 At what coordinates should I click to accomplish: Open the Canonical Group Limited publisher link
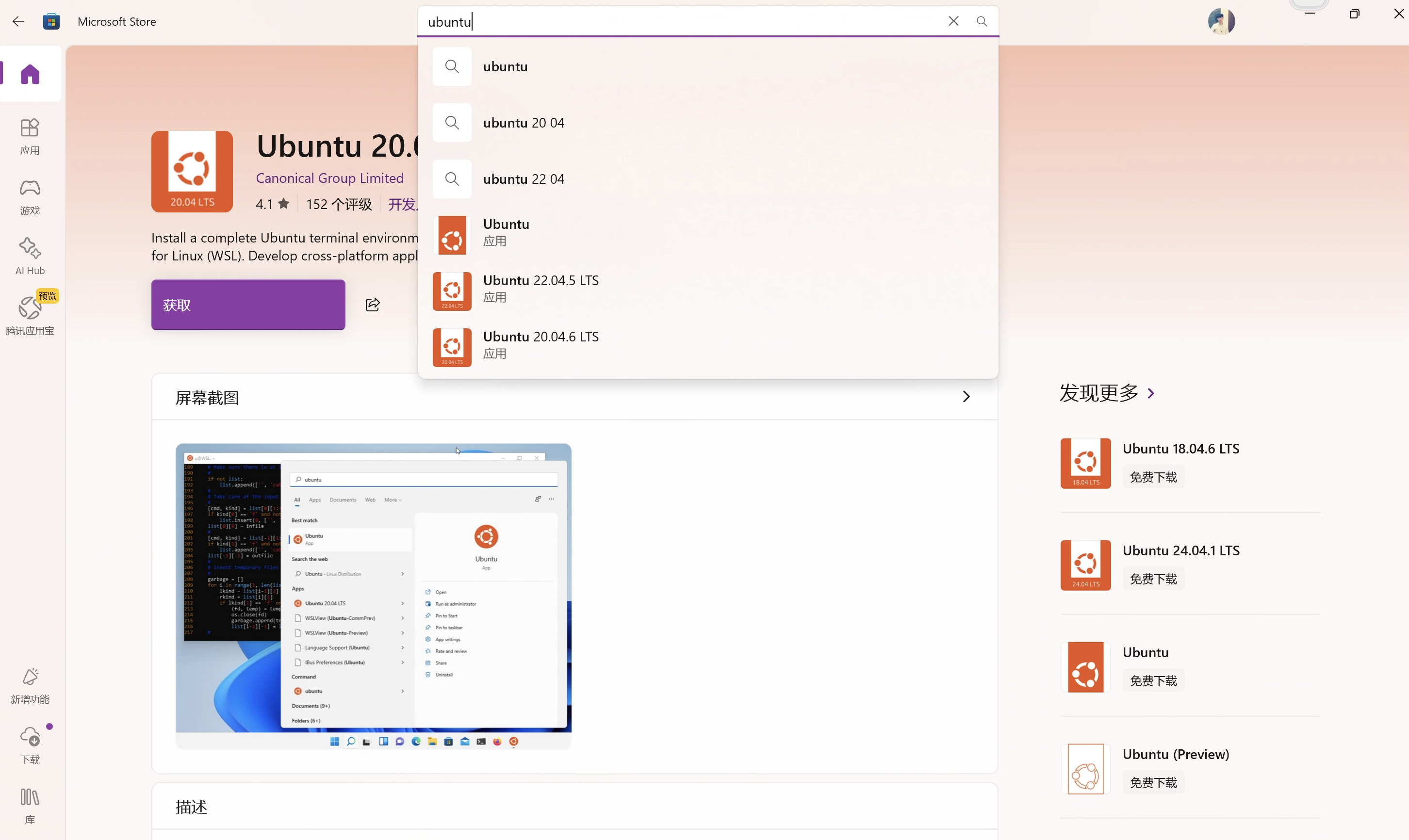[329, 178]
